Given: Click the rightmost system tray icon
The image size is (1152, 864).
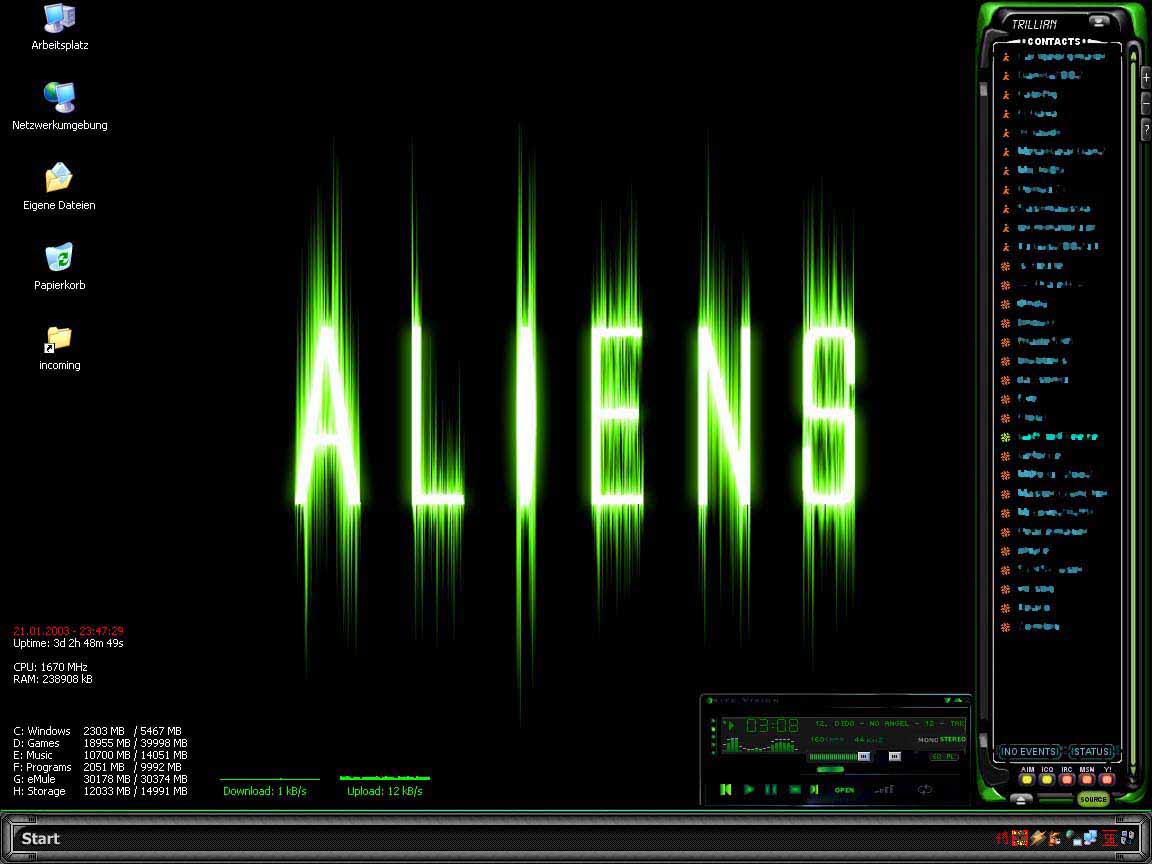Looking at the screenshot, I should (x=1128, y=838).
